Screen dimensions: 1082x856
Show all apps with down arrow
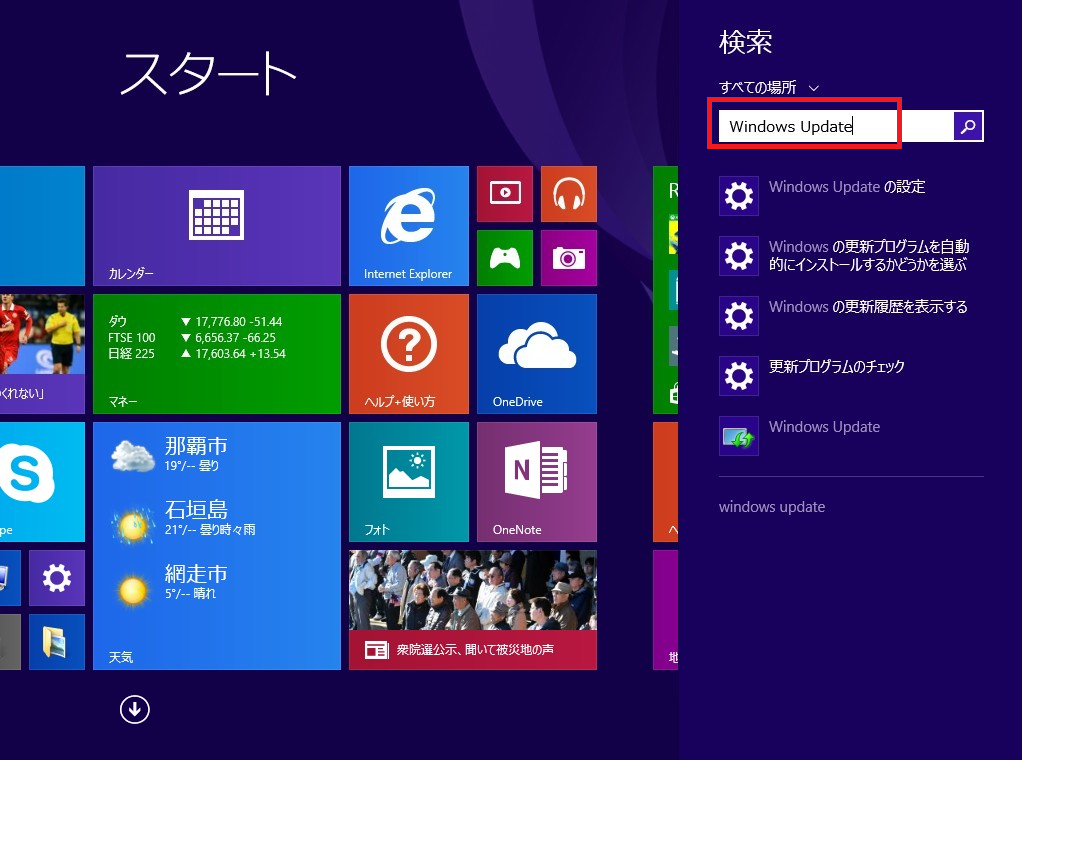point(134,709)
